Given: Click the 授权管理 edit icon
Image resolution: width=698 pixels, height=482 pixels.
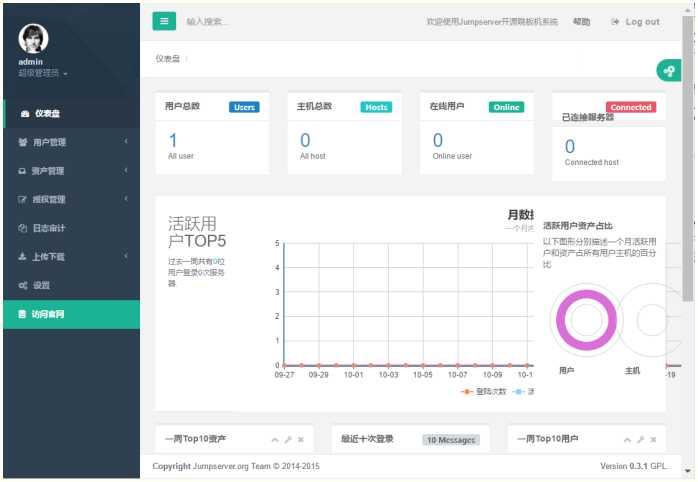Looking at the screenshot, I should coord(22,199).
